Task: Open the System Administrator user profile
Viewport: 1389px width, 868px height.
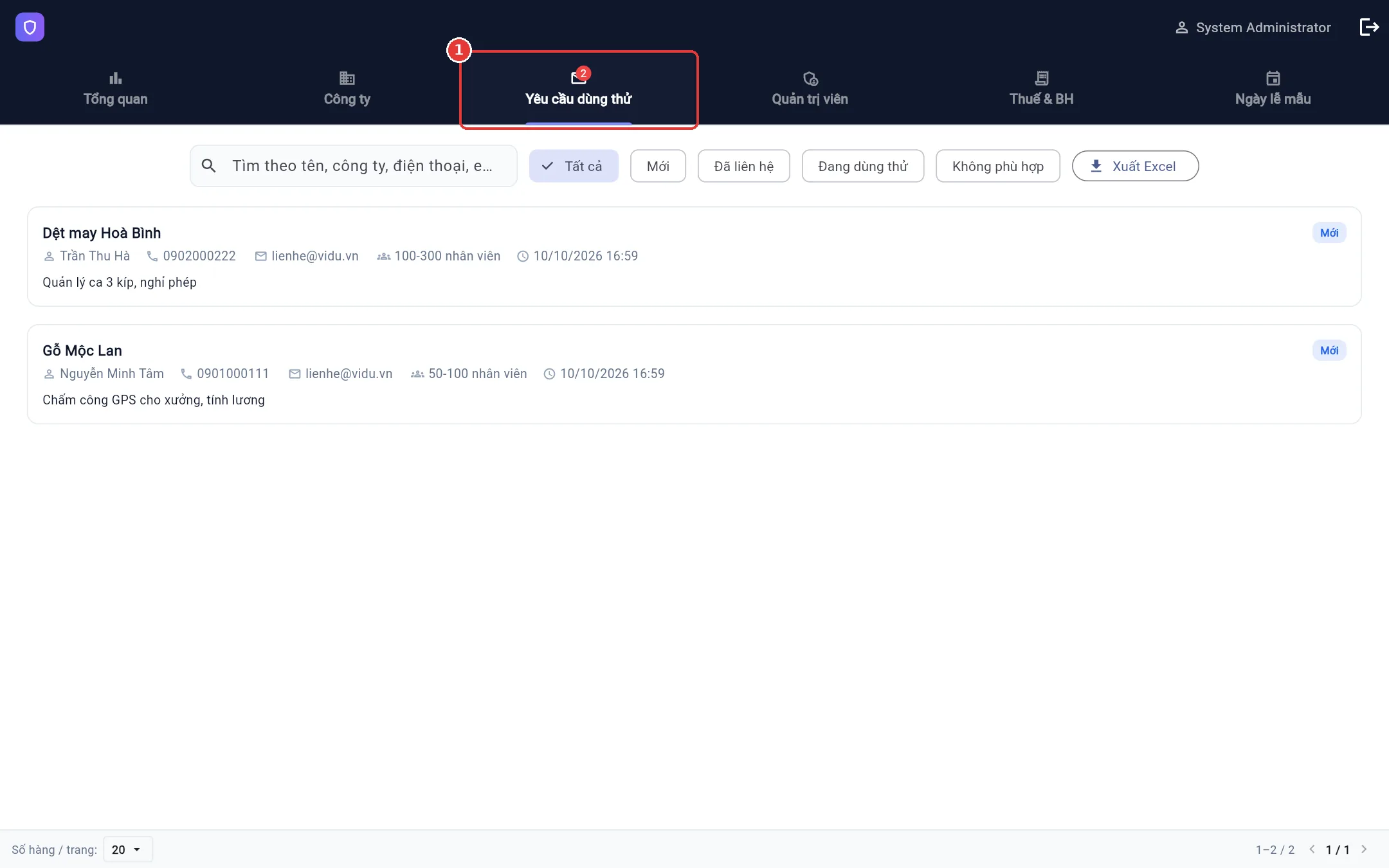Action: point(1253,28)
